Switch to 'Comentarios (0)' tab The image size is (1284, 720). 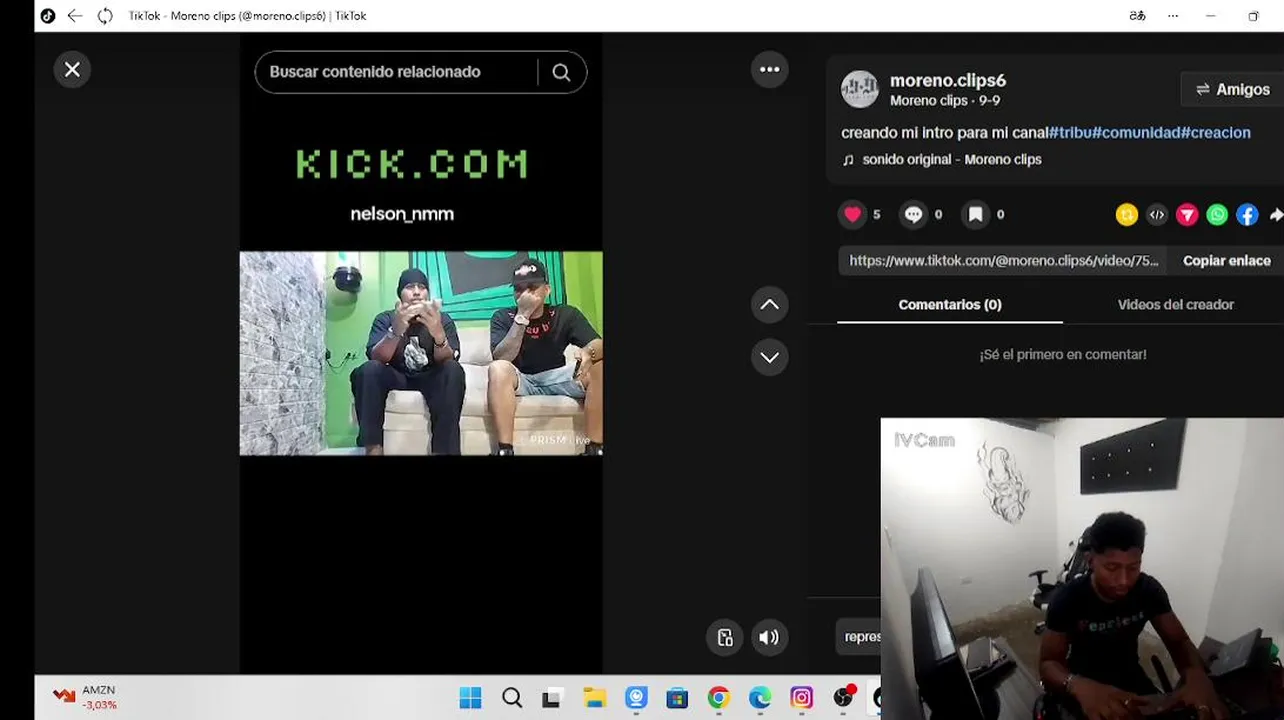point(949,304)
